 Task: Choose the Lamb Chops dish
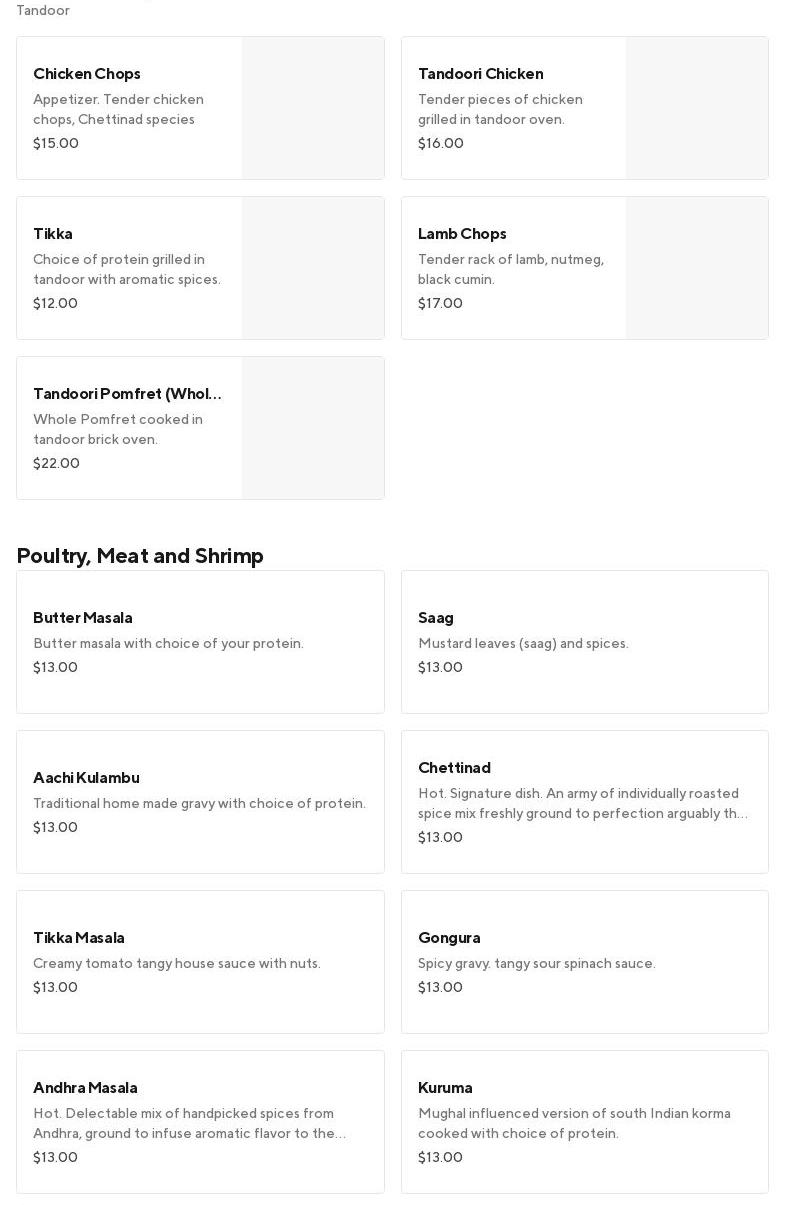point(462,234)
